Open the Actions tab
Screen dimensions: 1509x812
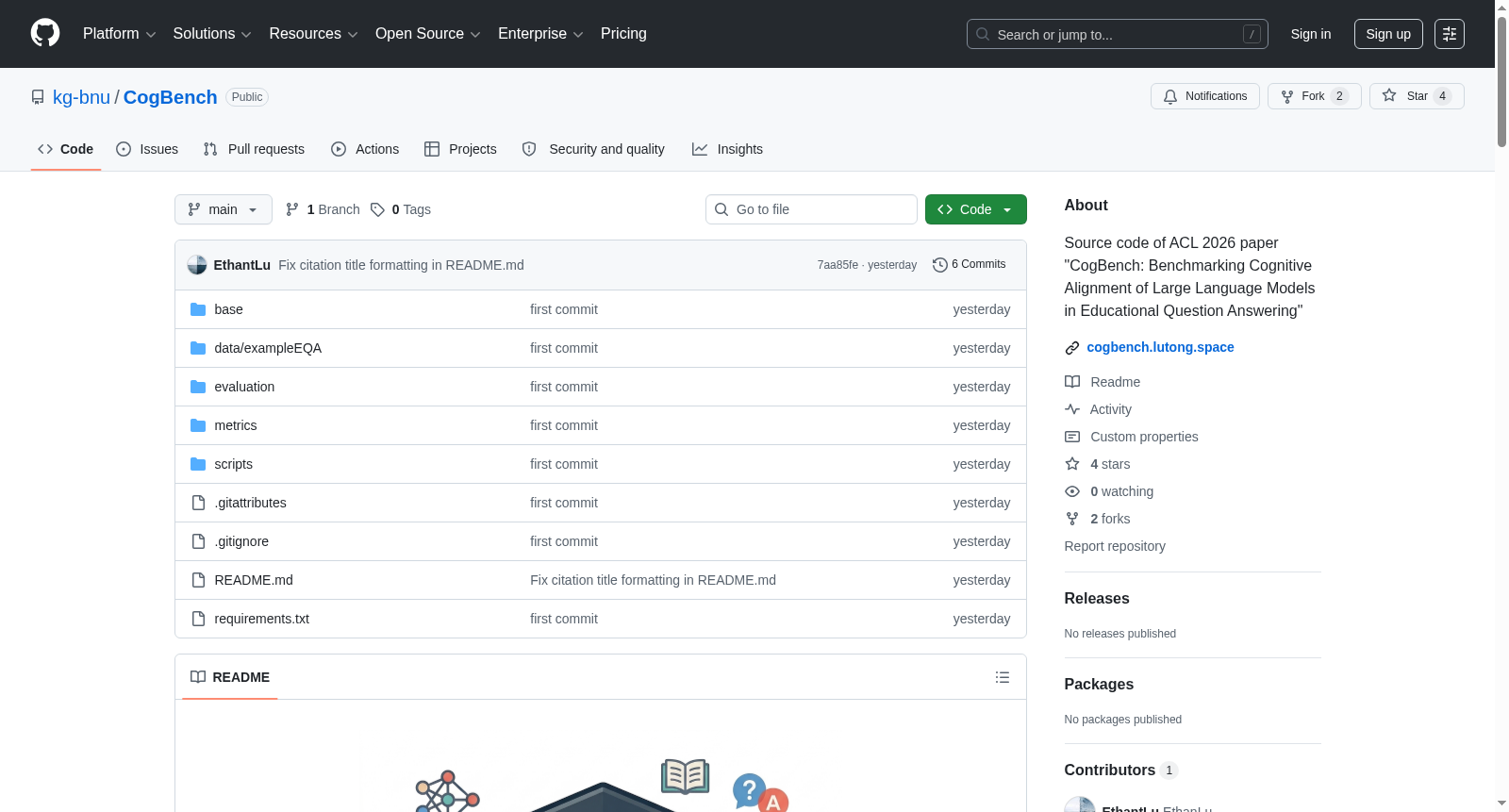[x=365, y=149]
